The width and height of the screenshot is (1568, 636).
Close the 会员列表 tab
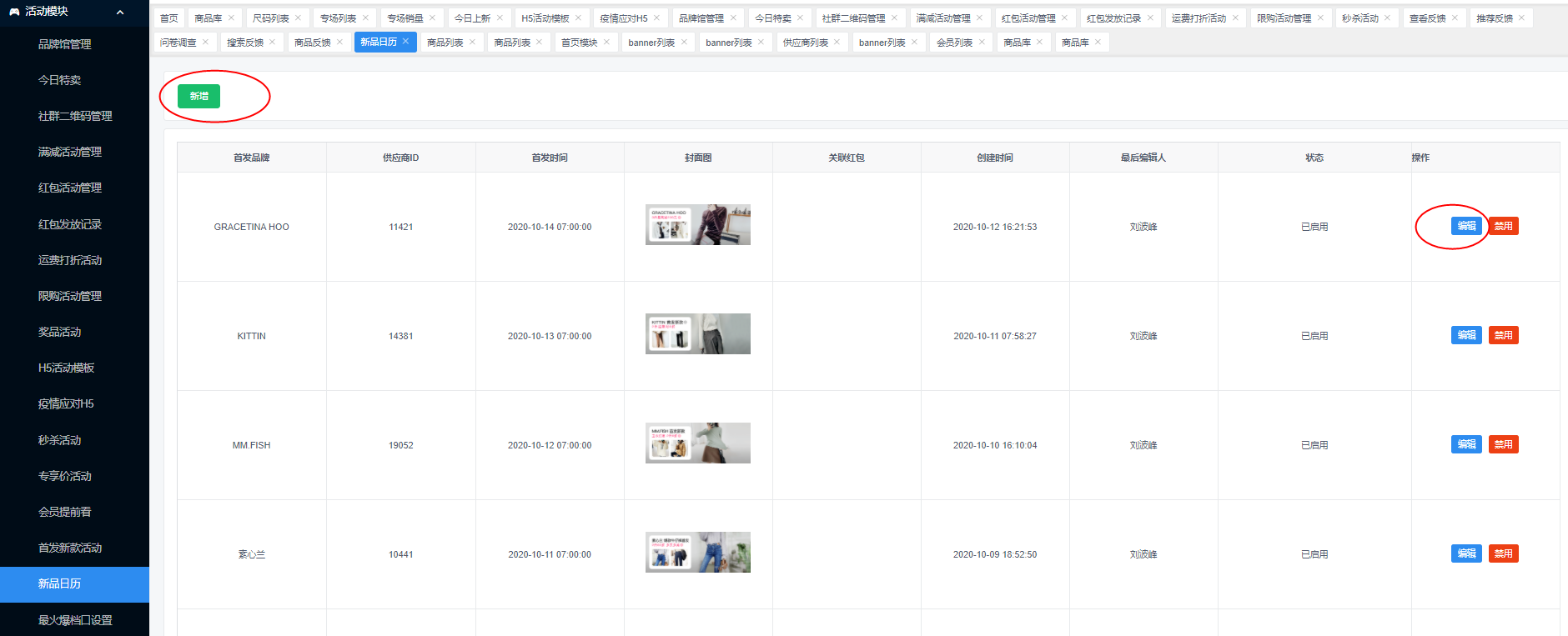point(982,42)
